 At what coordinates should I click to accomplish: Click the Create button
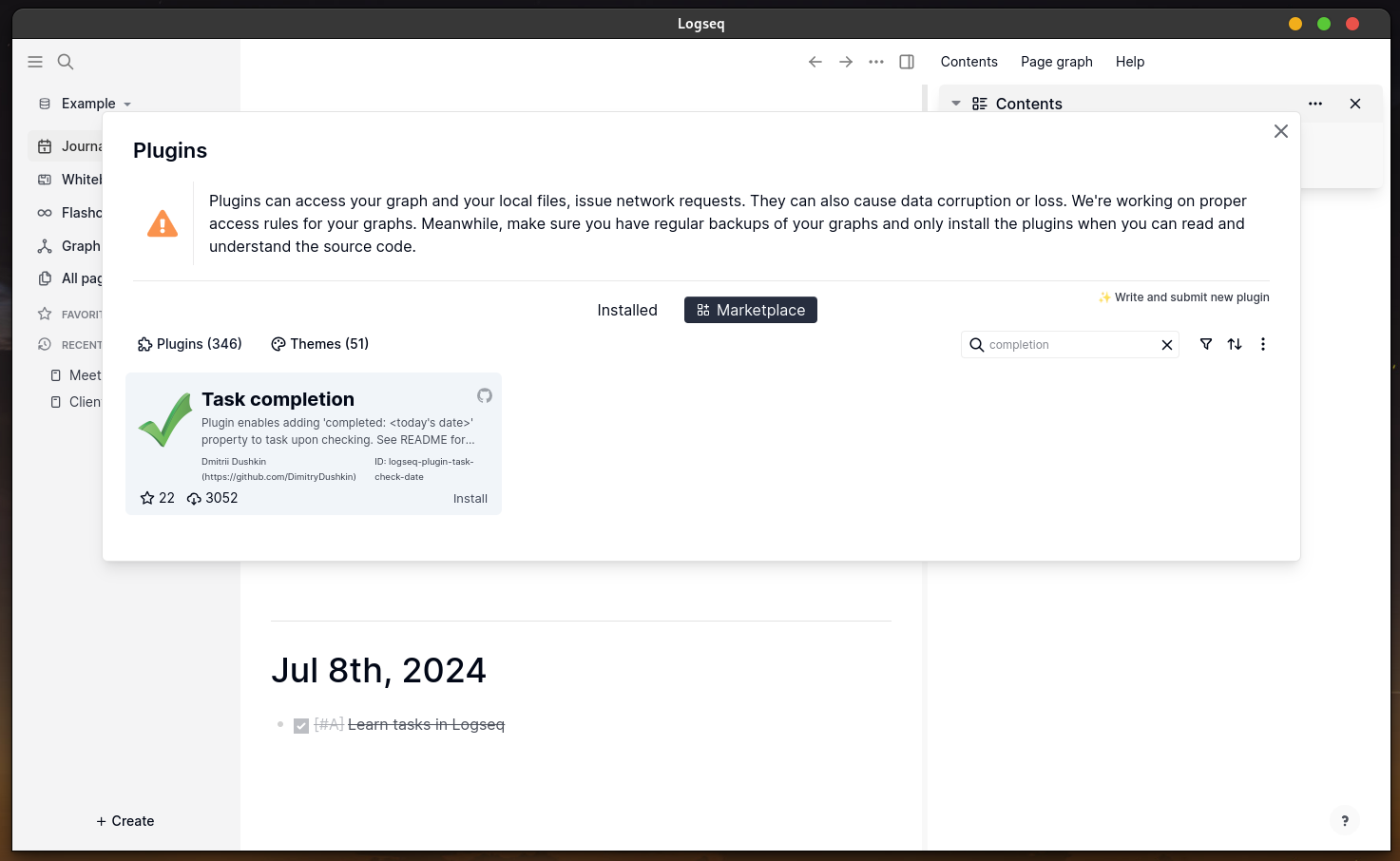pyautogui.click(x=125, y=821)
